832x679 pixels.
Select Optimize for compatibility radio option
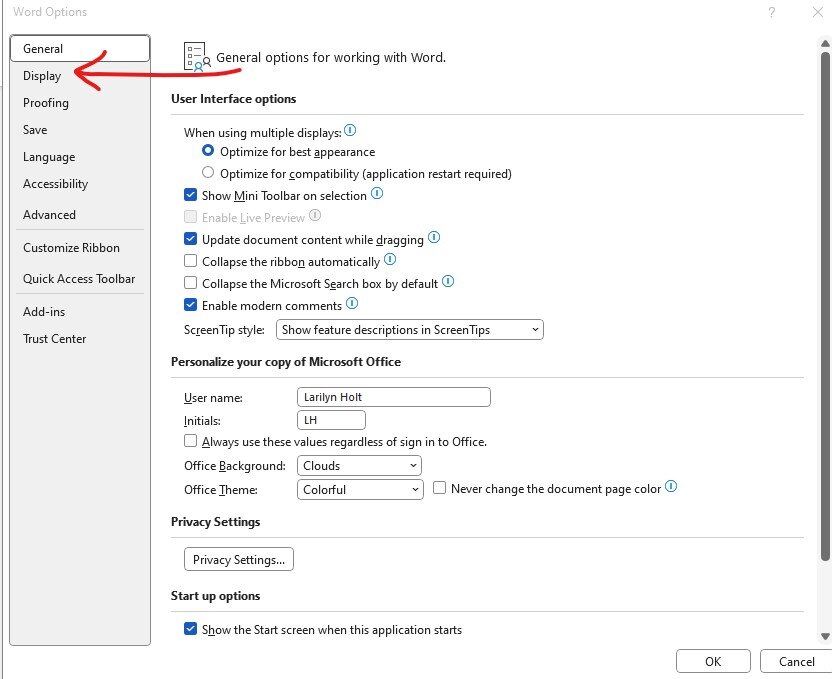click(208, 173)
